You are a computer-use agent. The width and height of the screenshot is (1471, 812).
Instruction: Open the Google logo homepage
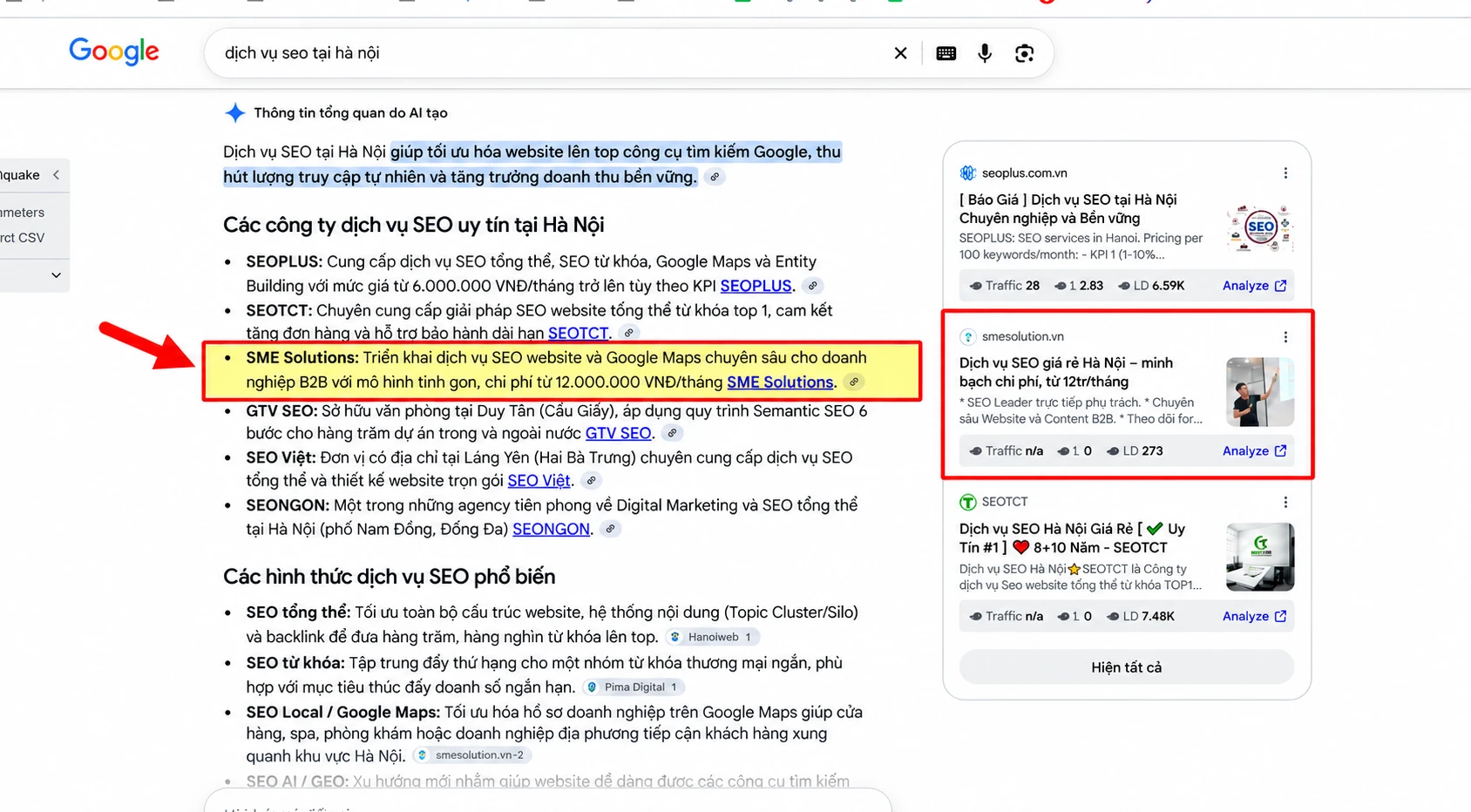coord(114,51)
